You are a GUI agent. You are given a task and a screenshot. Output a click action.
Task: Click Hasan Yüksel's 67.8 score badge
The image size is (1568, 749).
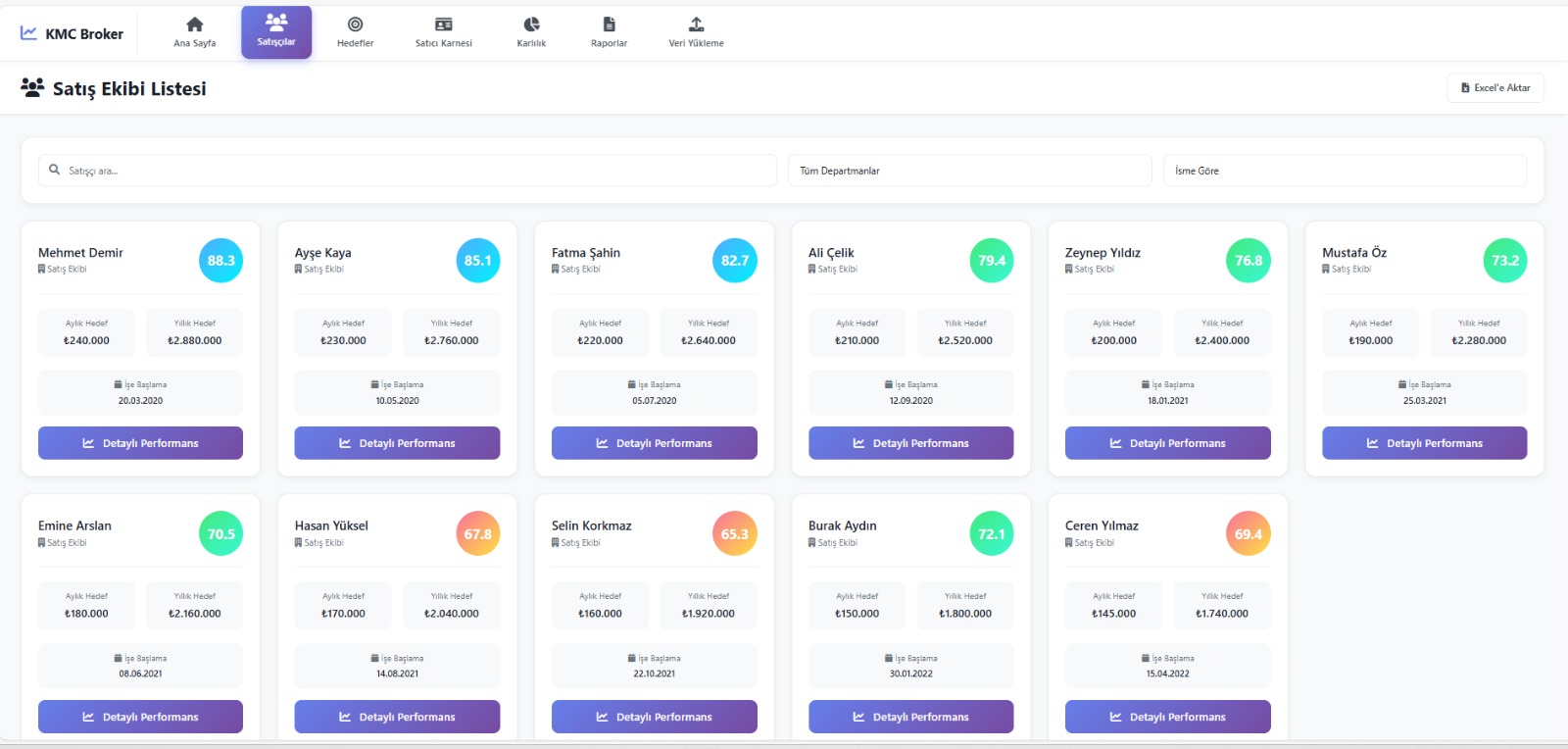pyautogui.click(x=477, y=534)
